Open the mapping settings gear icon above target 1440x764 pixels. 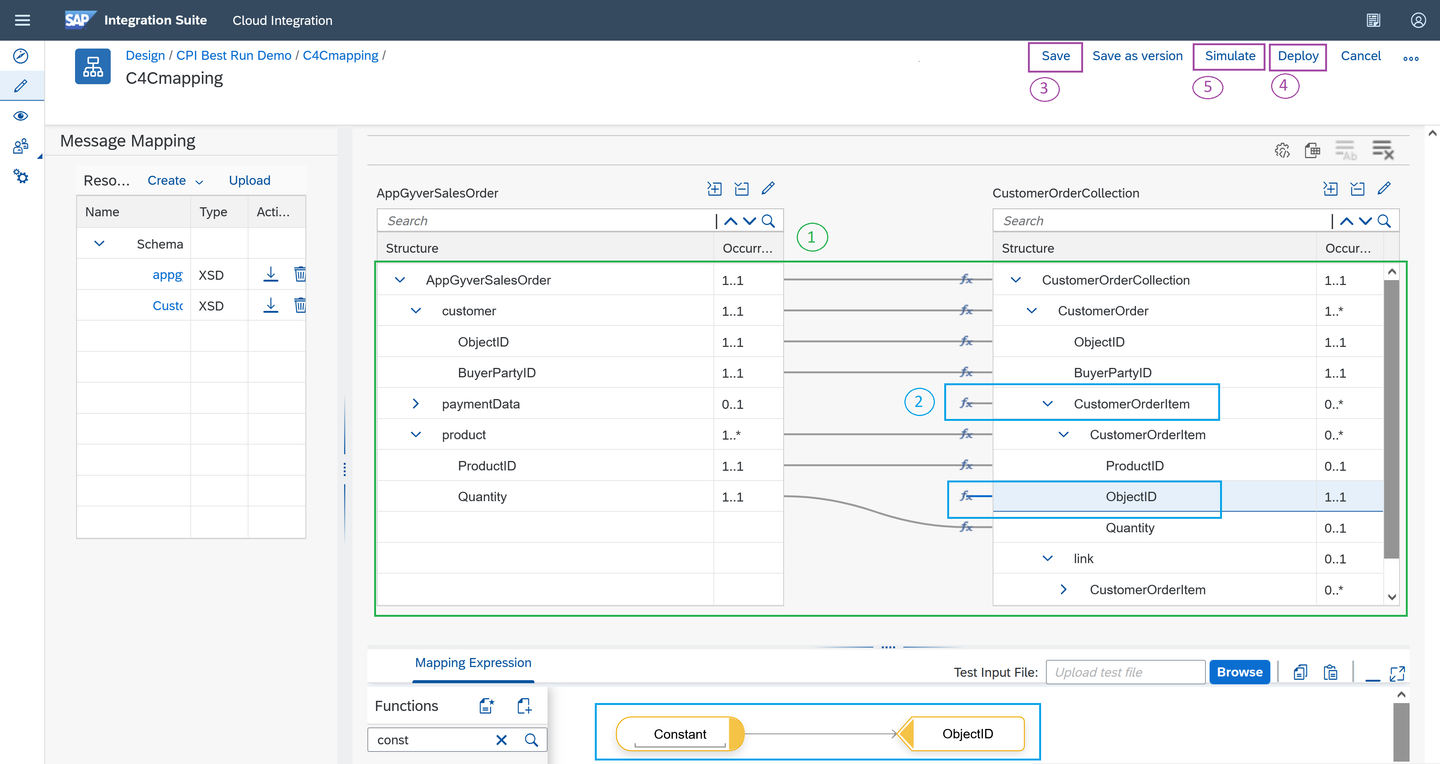1282,150
